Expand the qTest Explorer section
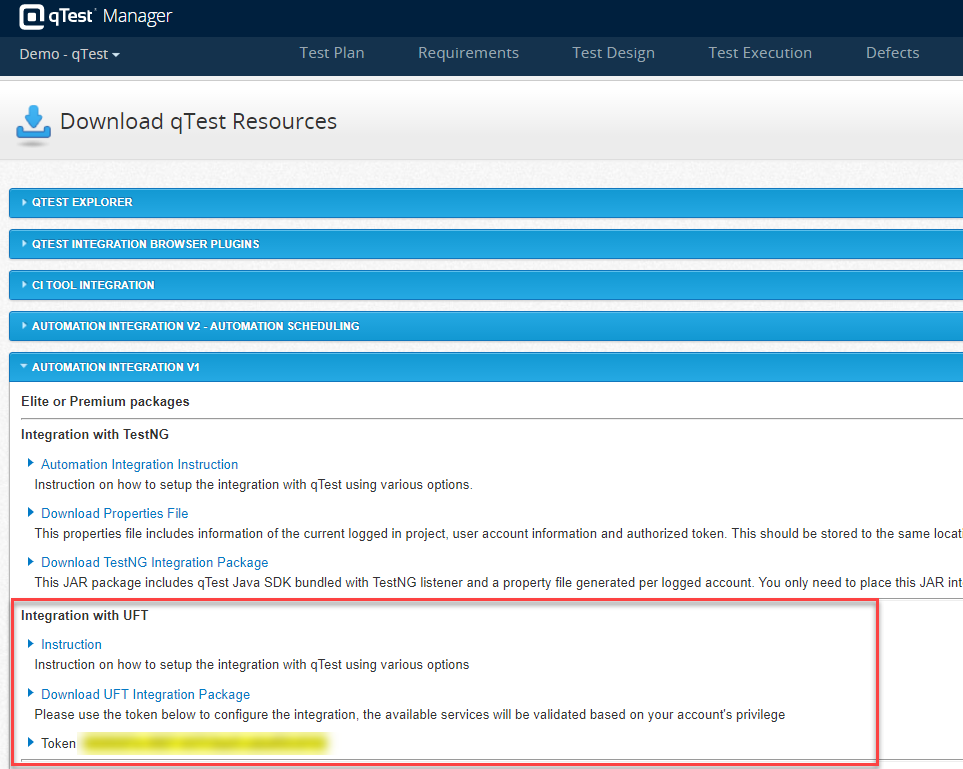 pyautogui.click(x=82, y=202)
